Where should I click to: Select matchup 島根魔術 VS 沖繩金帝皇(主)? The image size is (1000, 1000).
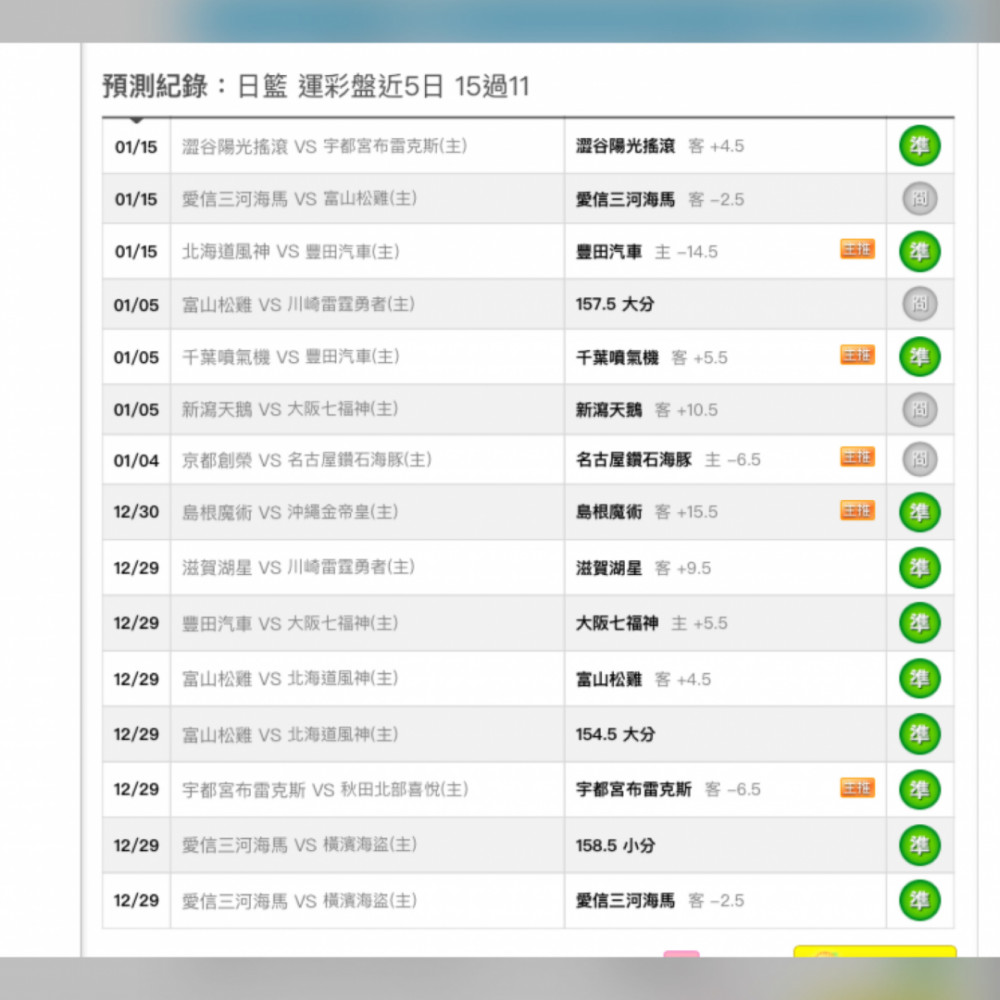click(290, 512)
